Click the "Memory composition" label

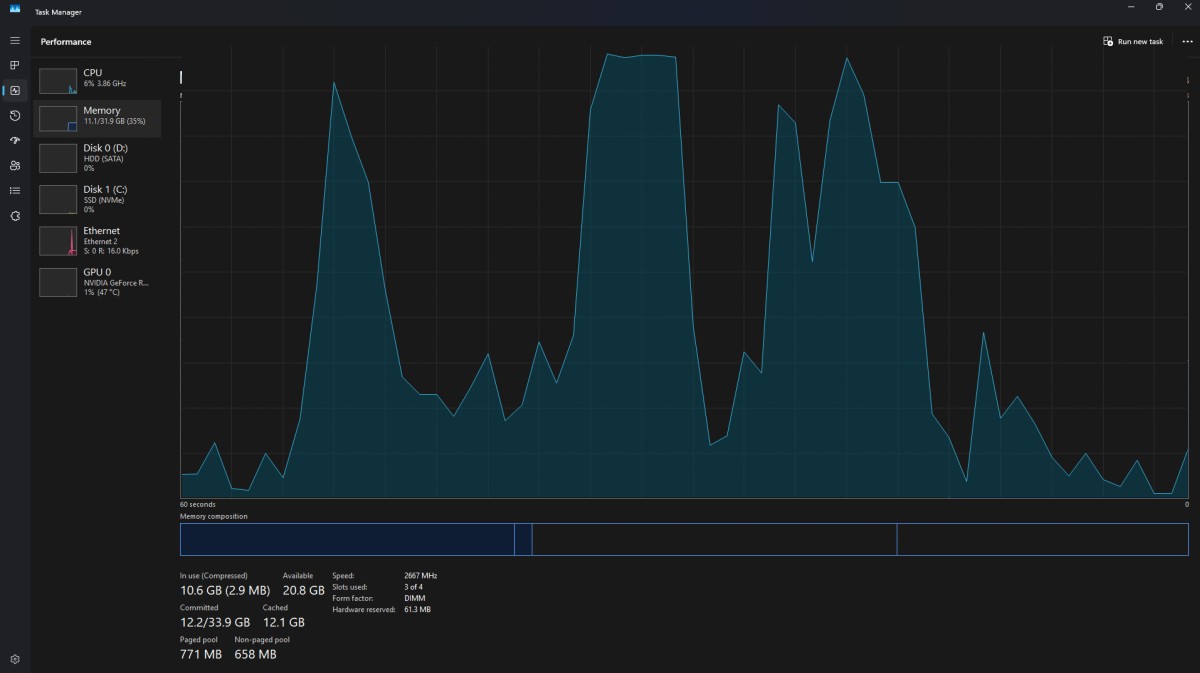(x=213, y=516)
